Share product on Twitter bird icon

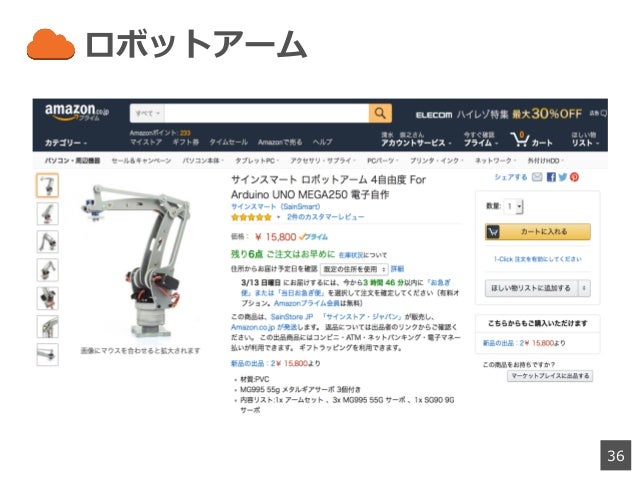click(x=563, y=177)
